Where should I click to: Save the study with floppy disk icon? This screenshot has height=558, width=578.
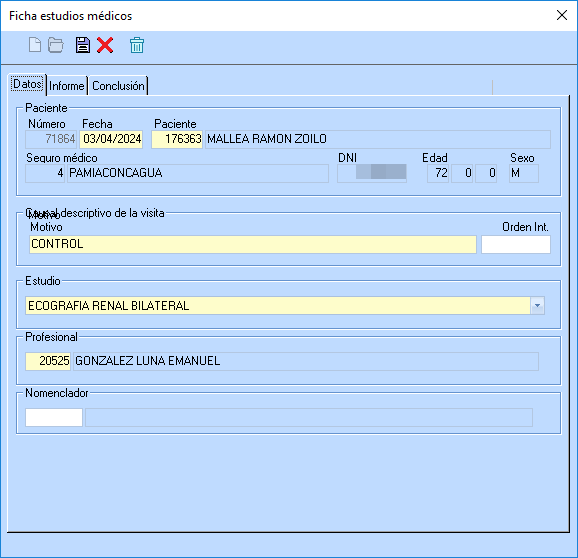[83, 45]
